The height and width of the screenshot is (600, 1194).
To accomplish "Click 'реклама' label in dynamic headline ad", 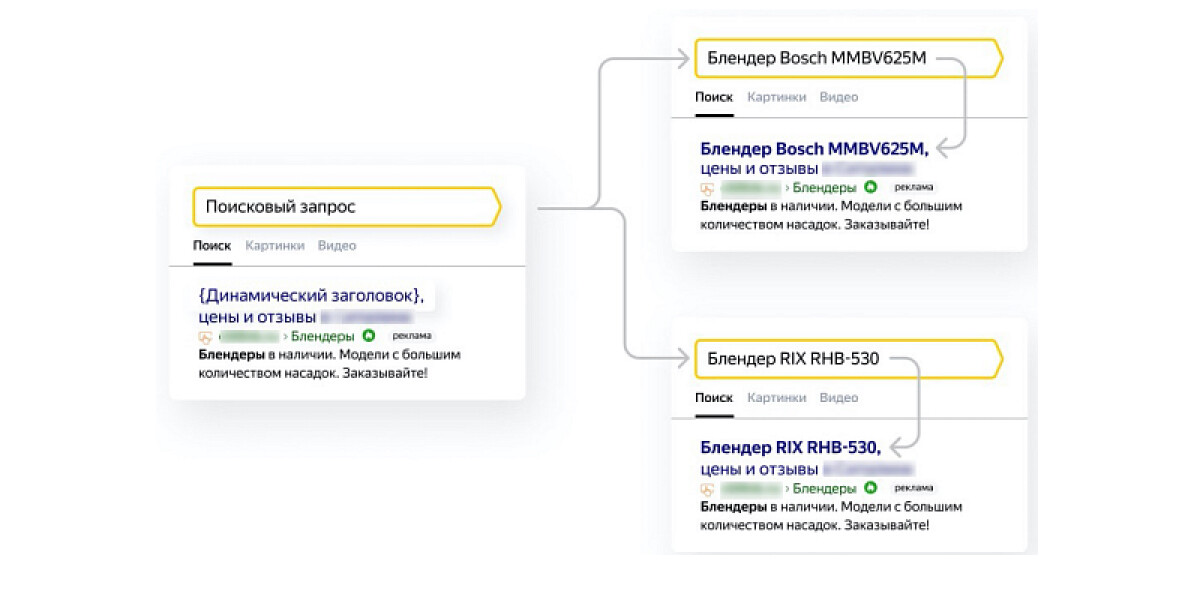I will point(412,336).
